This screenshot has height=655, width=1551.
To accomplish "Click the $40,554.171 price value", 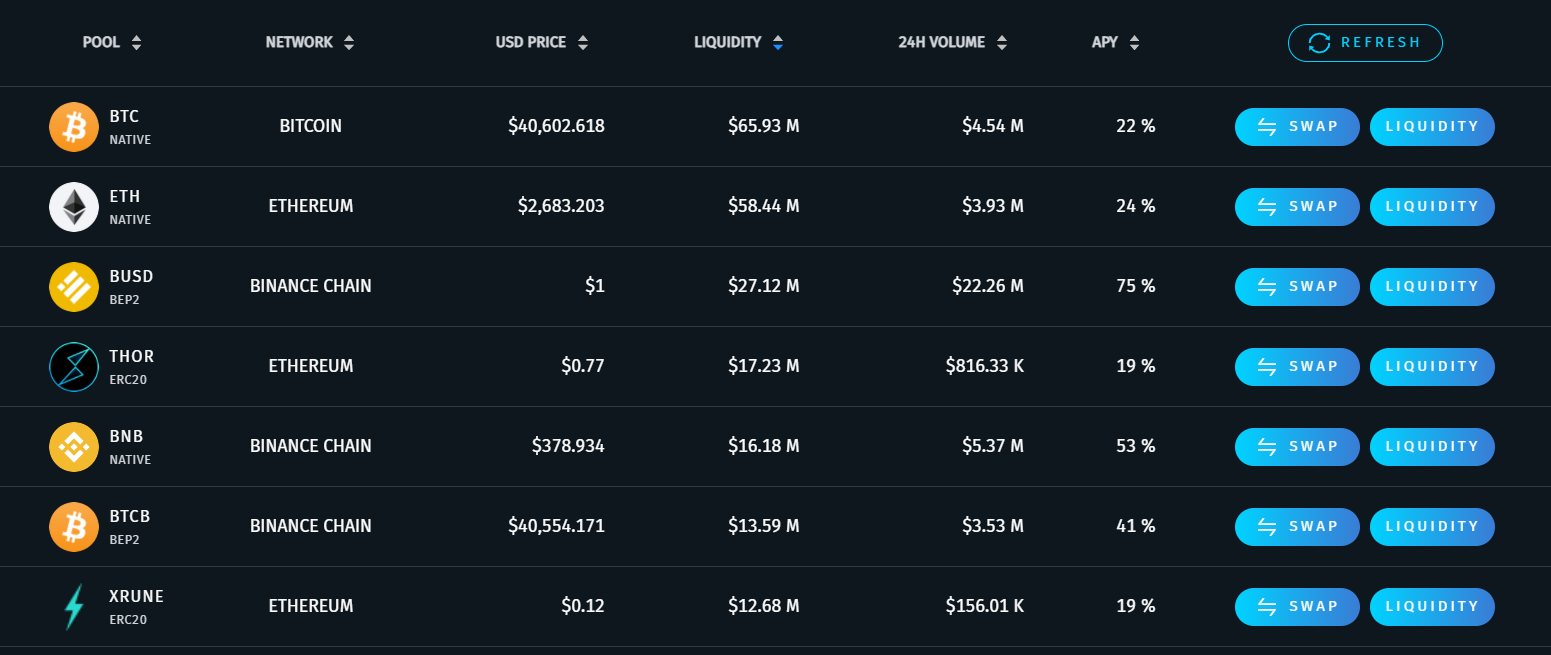I will pos(556,527).
